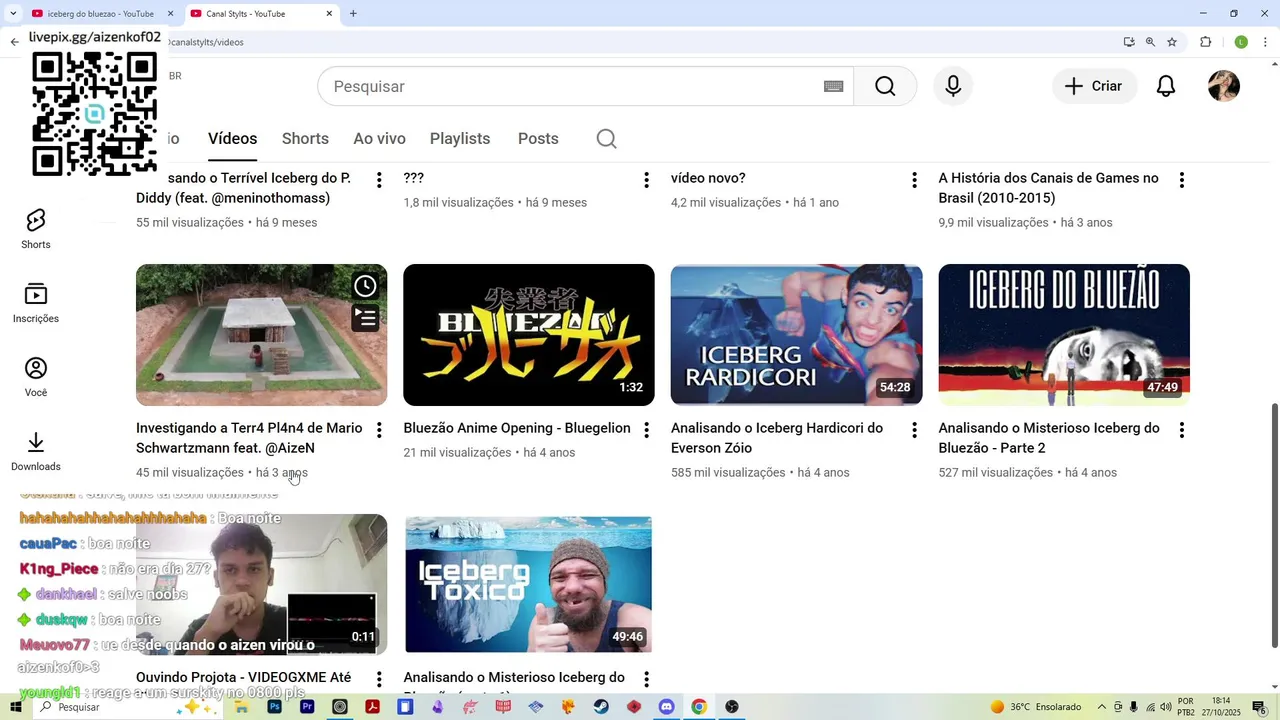Open Chrome profile avatar
Image resolution: width=1280 pixels, height=720 pixels.
tap(1241, 42)
